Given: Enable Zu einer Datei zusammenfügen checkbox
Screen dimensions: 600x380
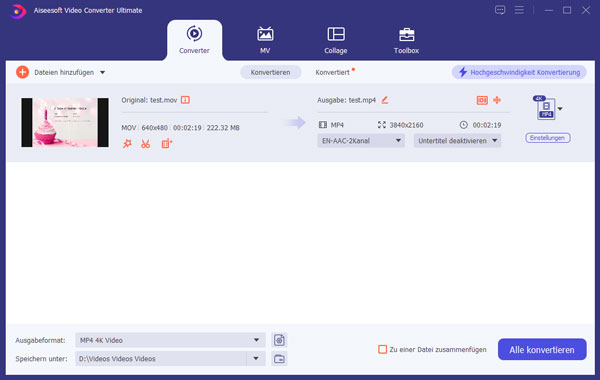Looking at the screenshot, I should point(382,349).
